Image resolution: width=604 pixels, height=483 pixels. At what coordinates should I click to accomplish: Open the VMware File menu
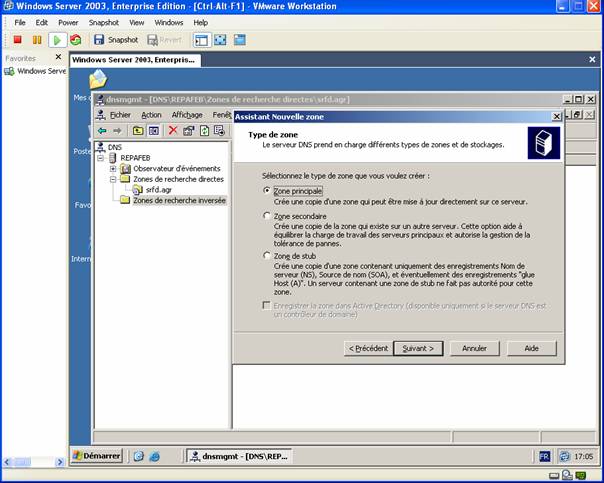pos(20,23)
